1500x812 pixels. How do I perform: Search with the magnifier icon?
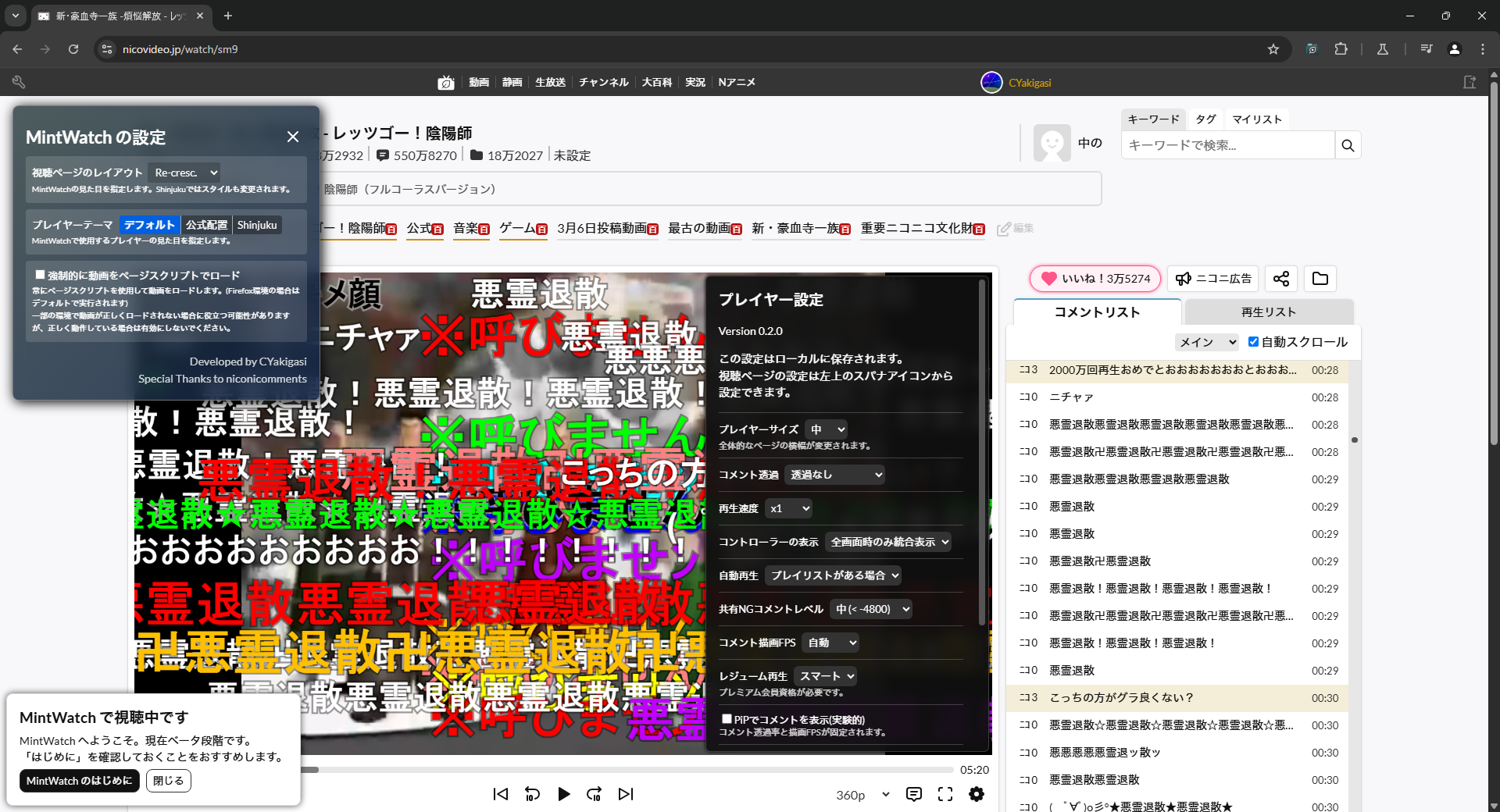1348,145
